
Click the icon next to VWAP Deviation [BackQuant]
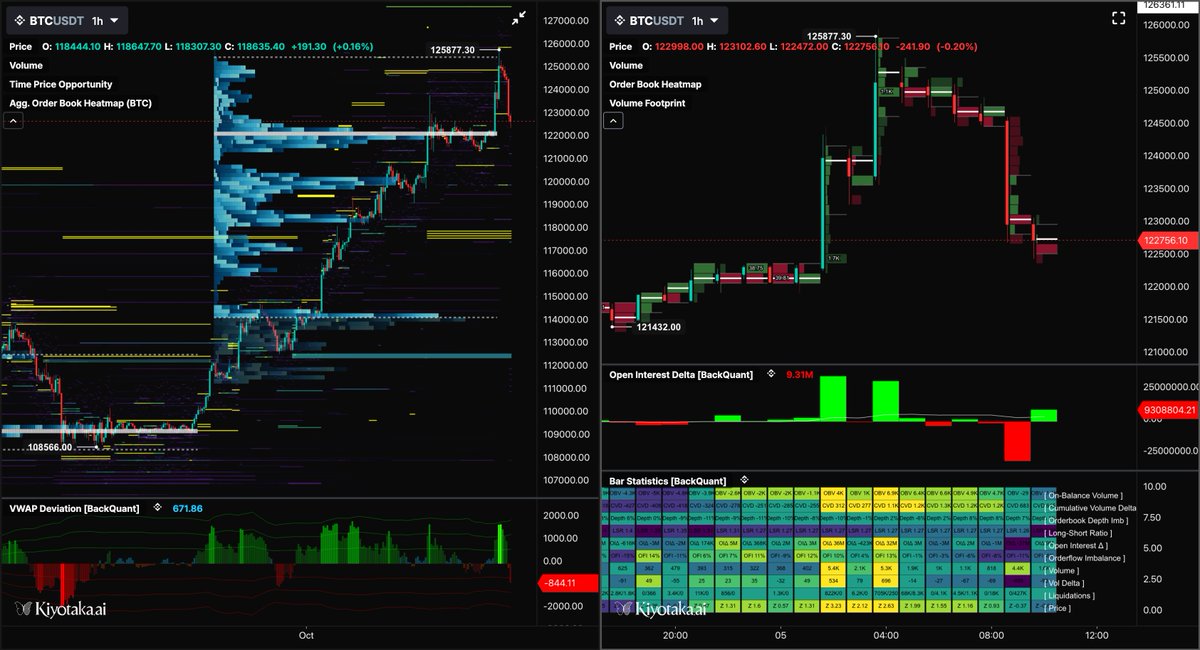click(x=157, y=509)
